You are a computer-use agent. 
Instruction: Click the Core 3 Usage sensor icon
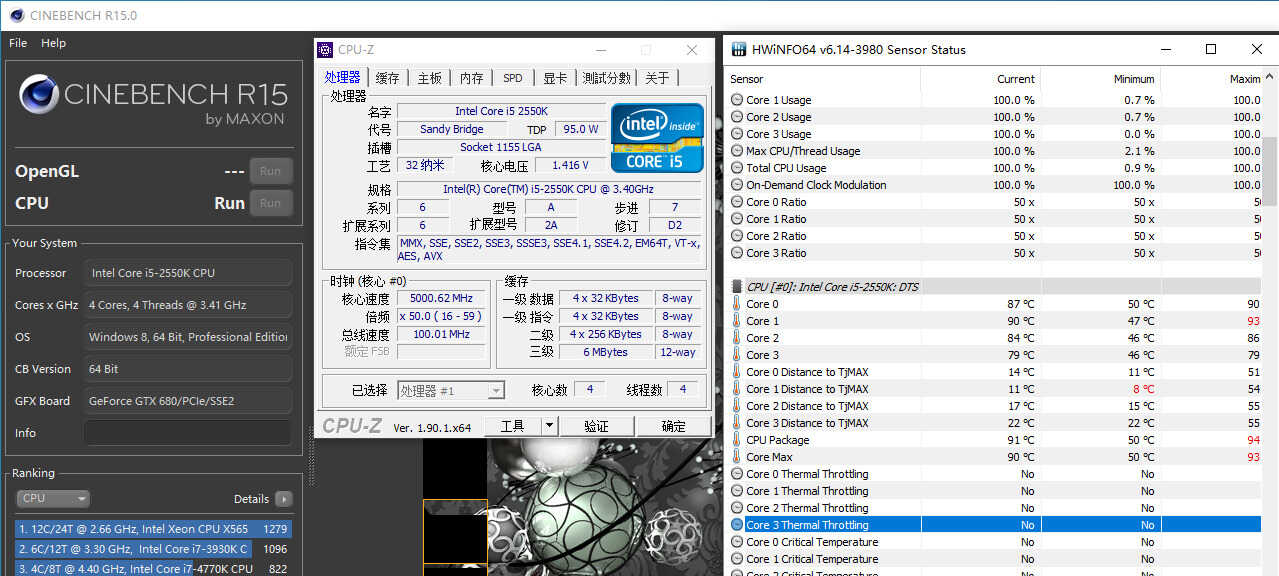(737, 134)
